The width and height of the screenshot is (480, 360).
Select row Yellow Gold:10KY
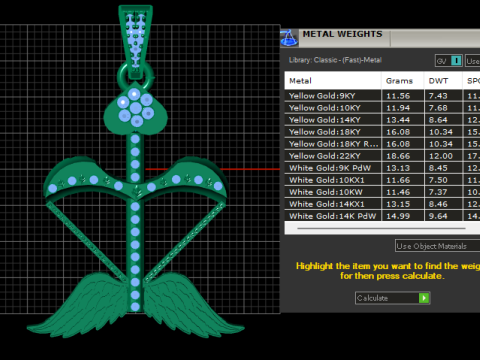382,108
